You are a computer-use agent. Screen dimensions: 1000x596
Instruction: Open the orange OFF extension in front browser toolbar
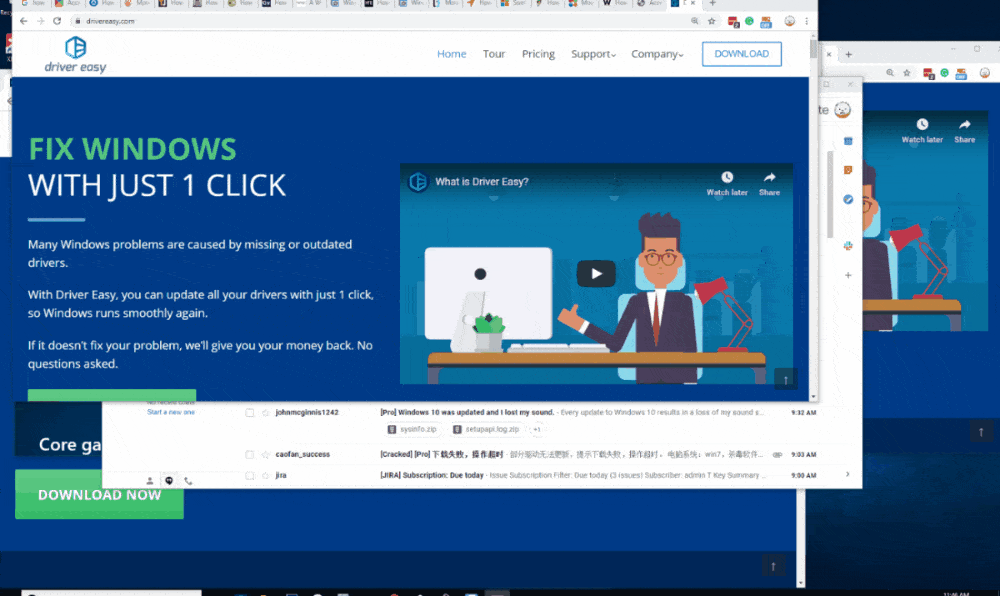(x=766, y=22)
